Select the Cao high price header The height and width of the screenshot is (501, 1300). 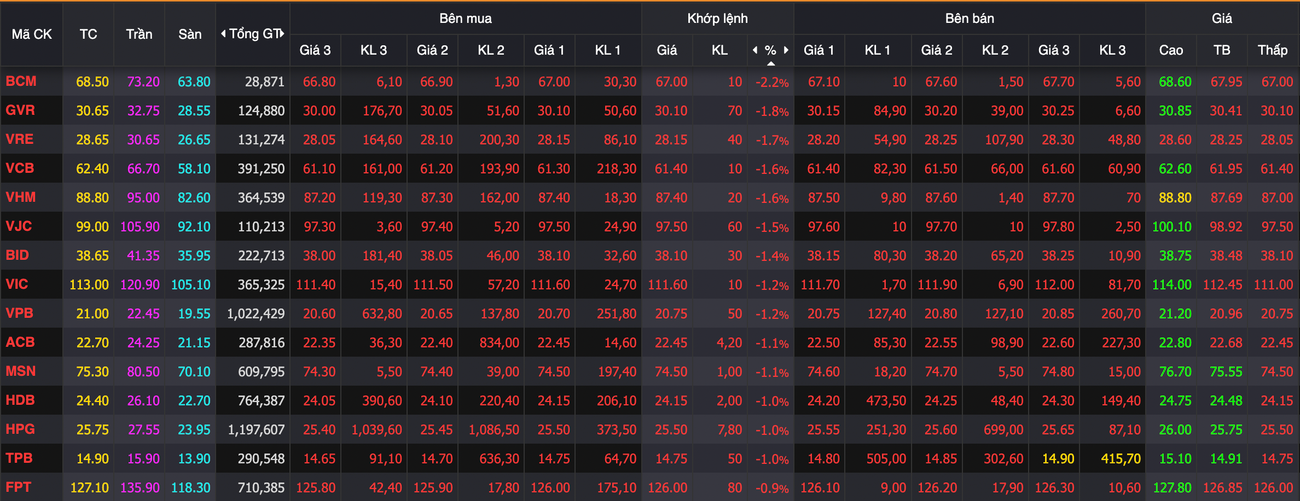click(x=1170, y=50)
